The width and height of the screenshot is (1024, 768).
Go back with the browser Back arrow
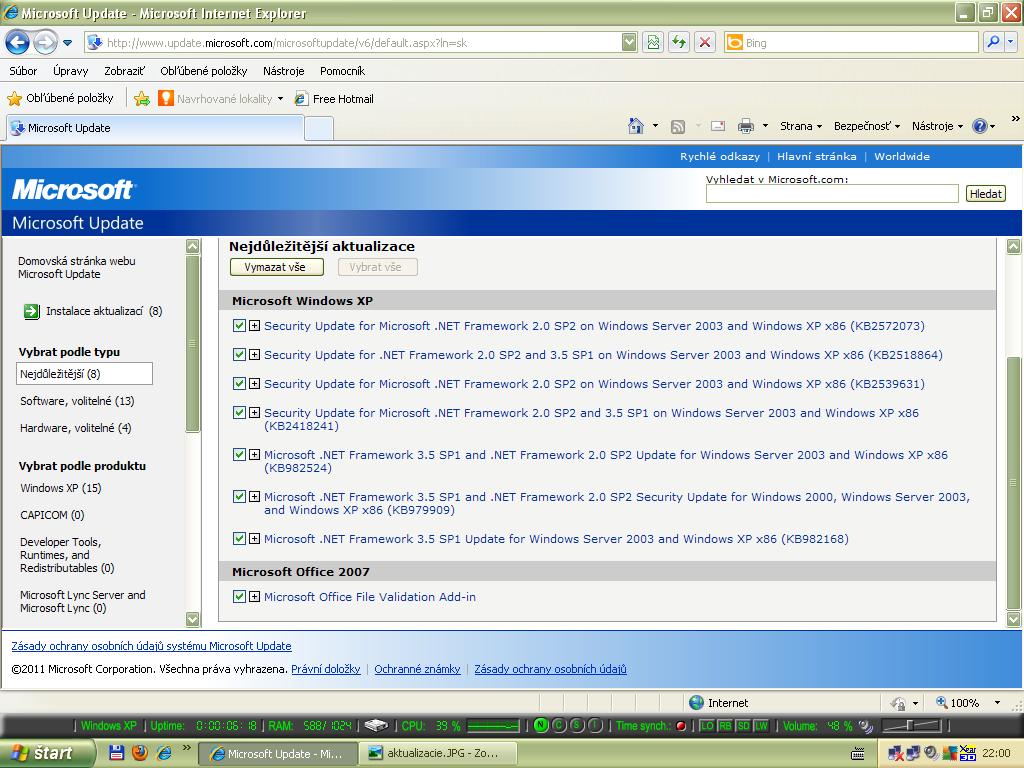[17, 43]
